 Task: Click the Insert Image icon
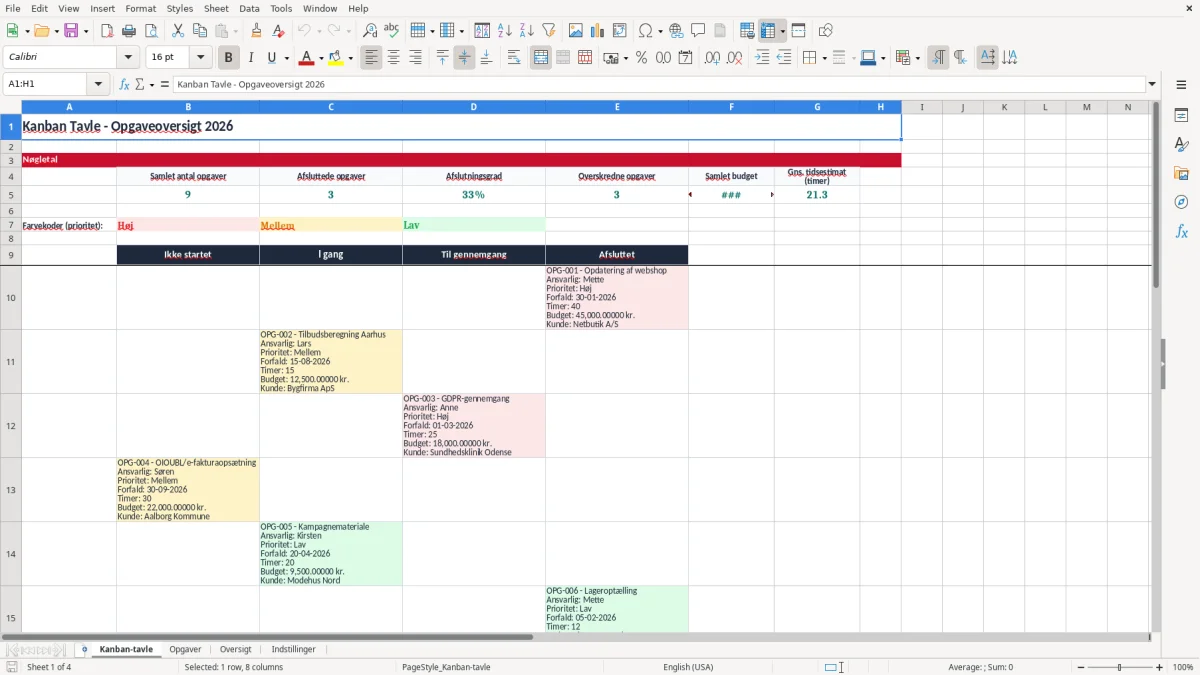point(576,31)
